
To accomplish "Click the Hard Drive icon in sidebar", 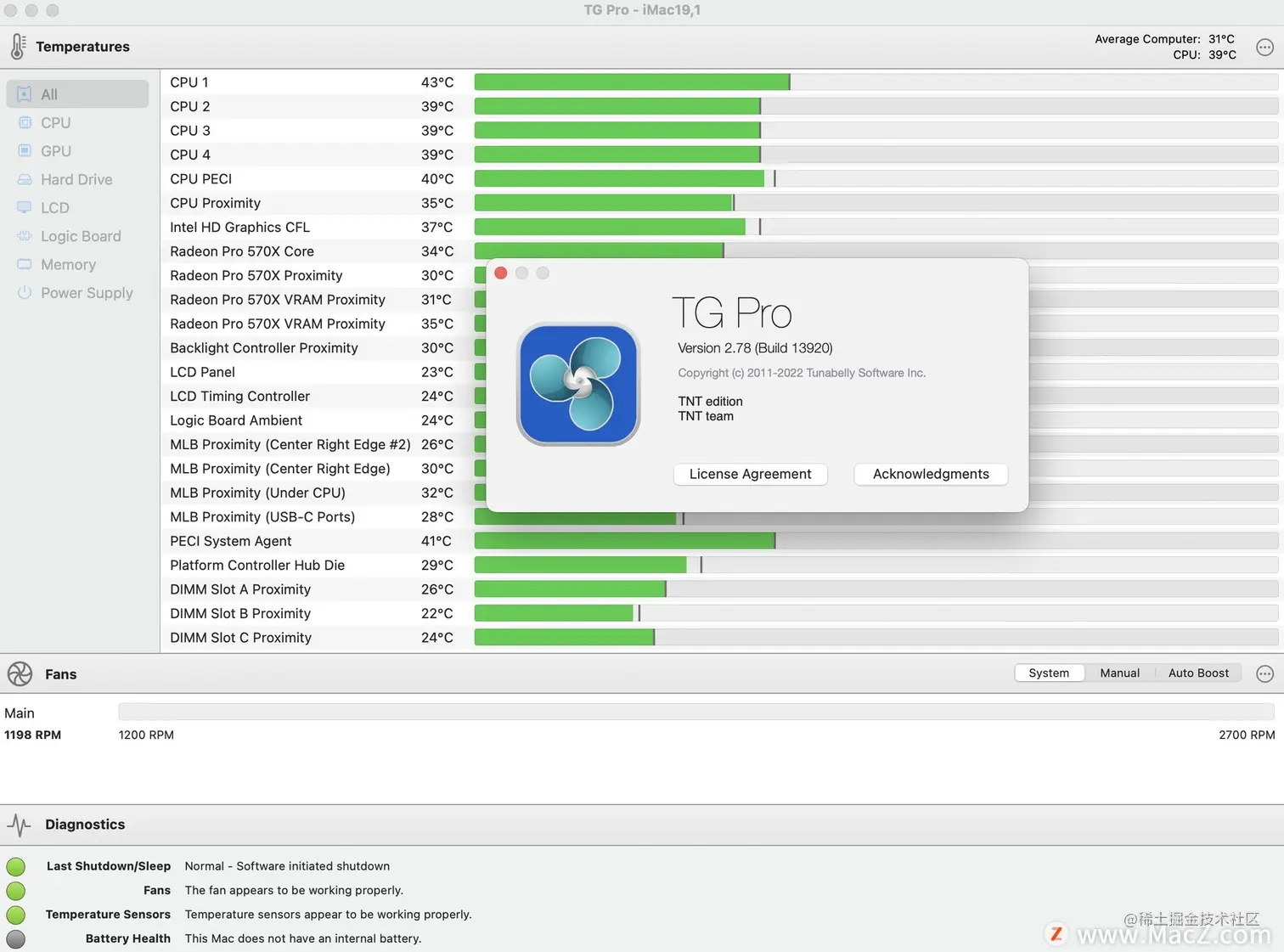I will point(25,179).
